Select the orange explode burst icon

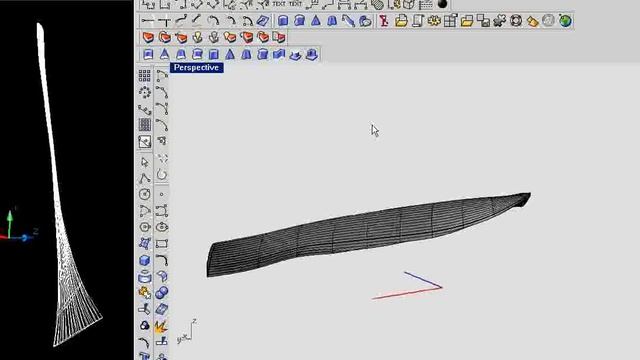tap(161, 326)
